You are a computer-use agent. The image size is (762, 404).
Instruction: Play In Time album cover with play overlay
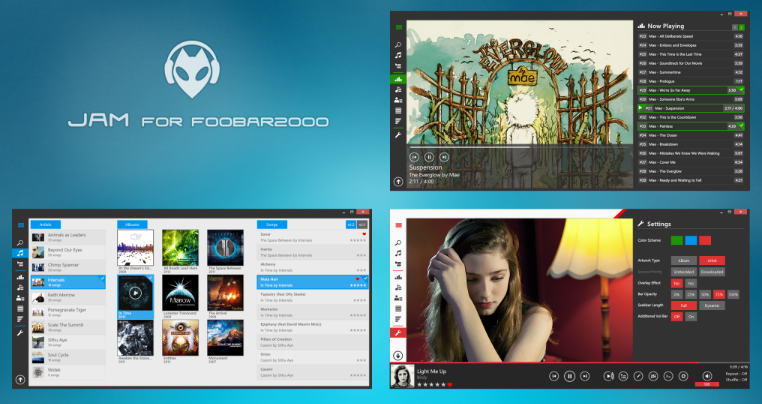tap(136, 293)
